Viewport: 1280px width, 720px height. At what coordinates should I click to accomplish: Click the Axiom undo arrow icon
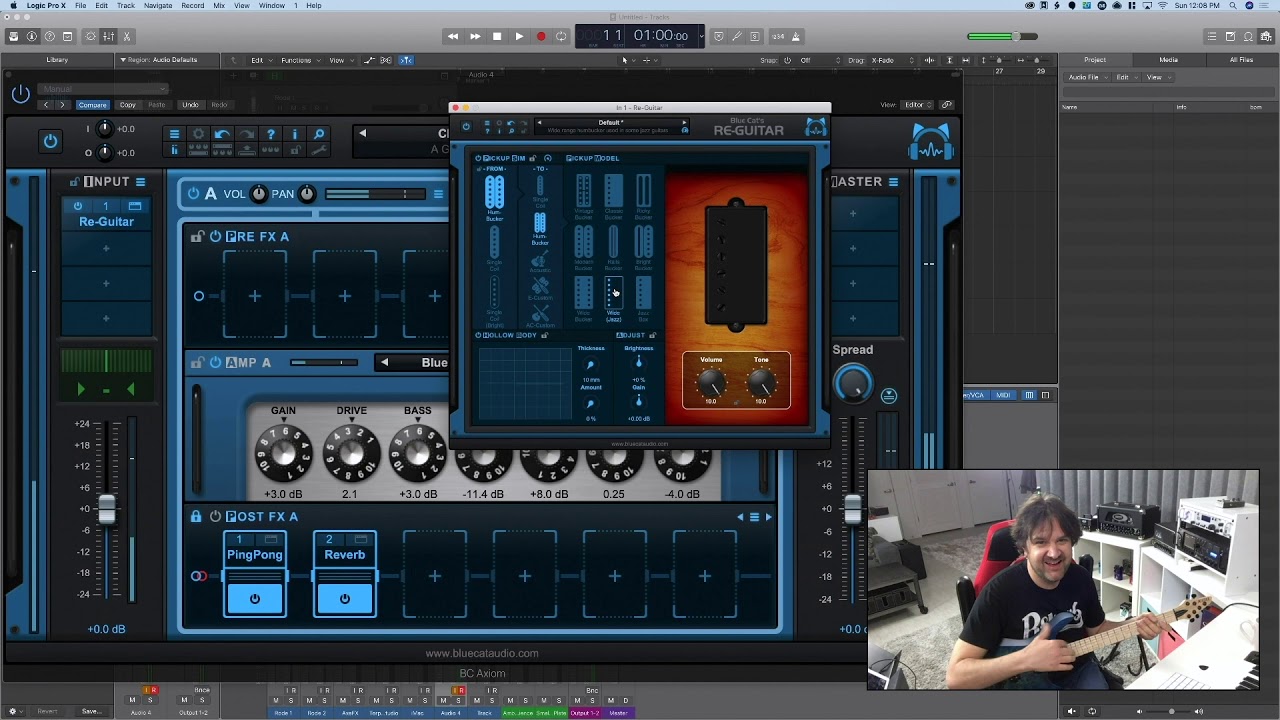pos(222,134)
